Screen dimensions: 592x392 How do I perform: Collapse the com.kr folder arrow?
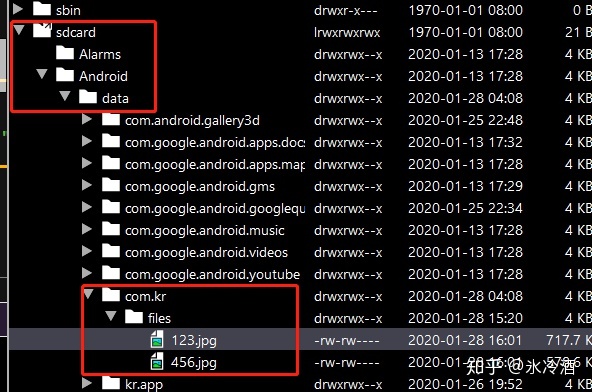88,293
